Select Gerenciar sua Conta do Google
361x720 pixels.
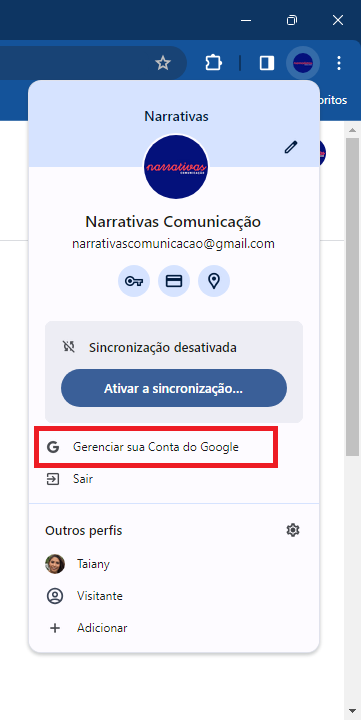pyautogui.click(x=156, y=447)
